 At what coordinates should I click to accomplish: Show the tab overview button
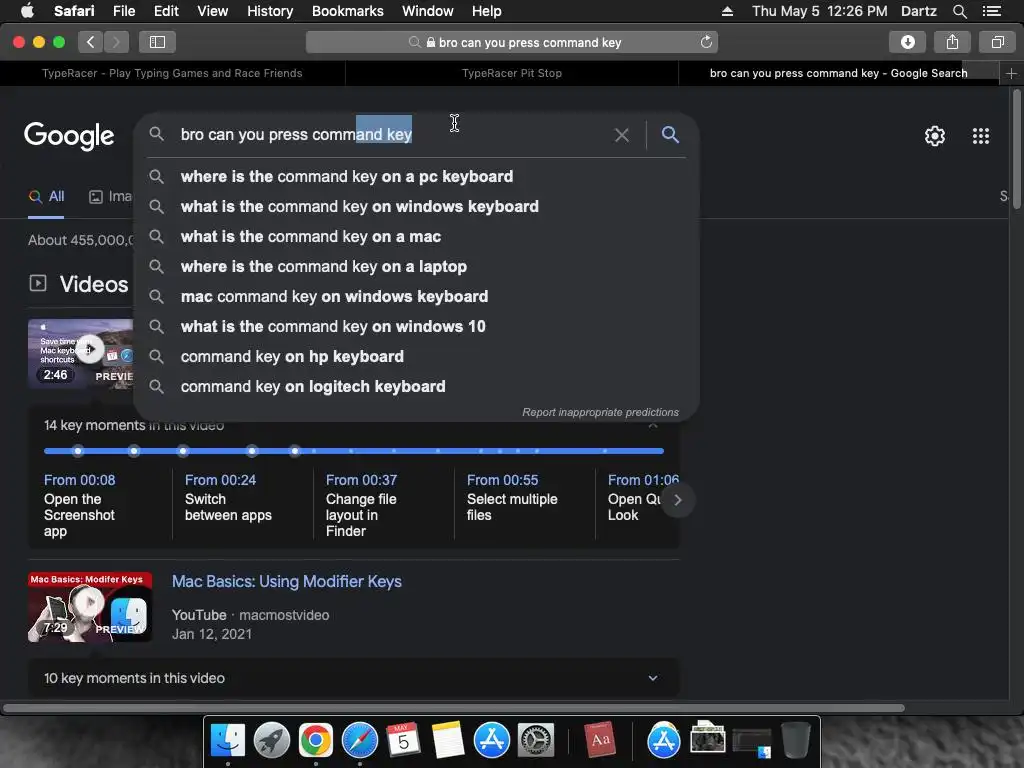coord(997,42)
